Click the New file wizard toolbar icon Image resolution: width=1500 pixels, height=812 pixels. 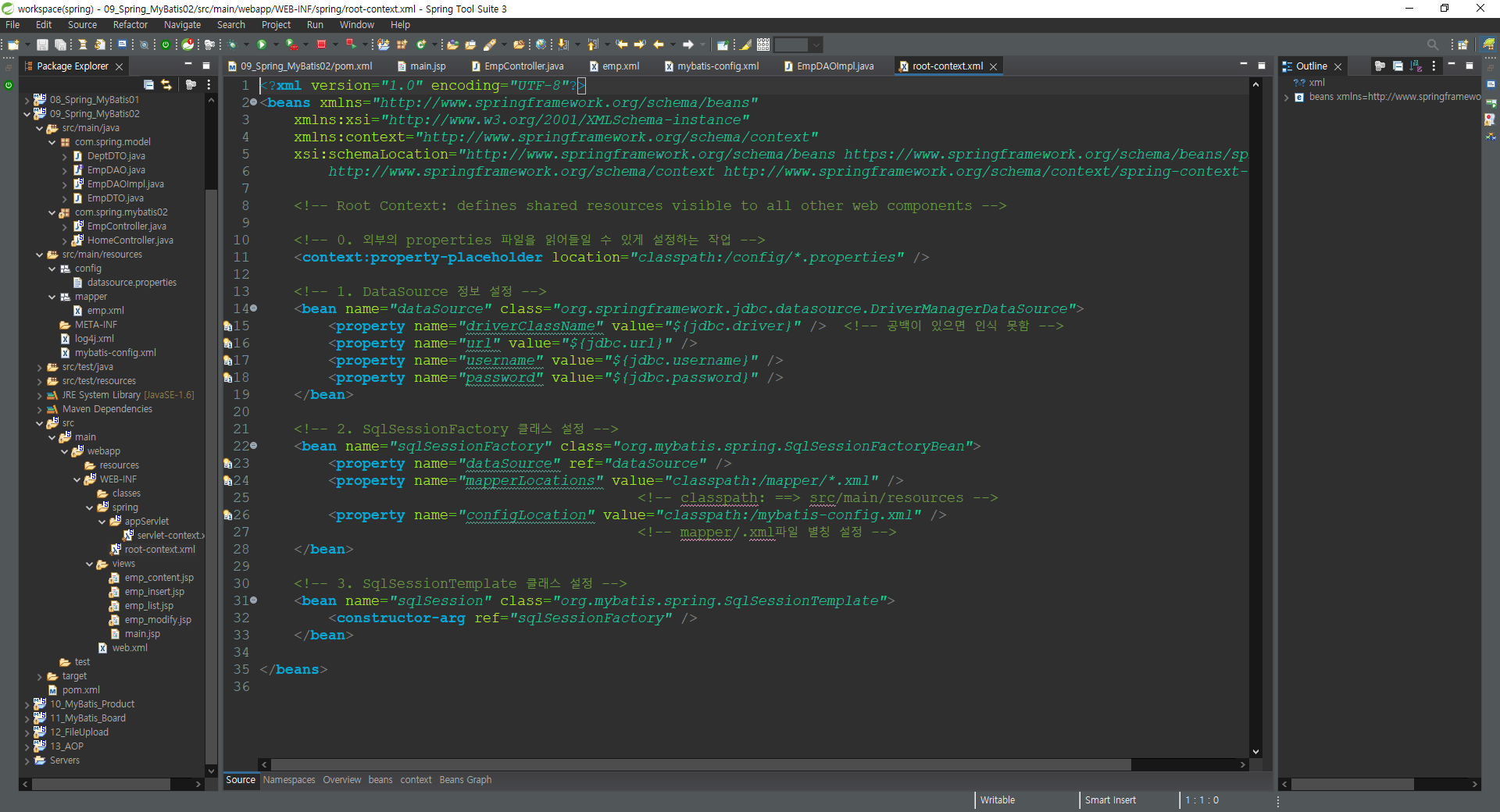(12, 45)
